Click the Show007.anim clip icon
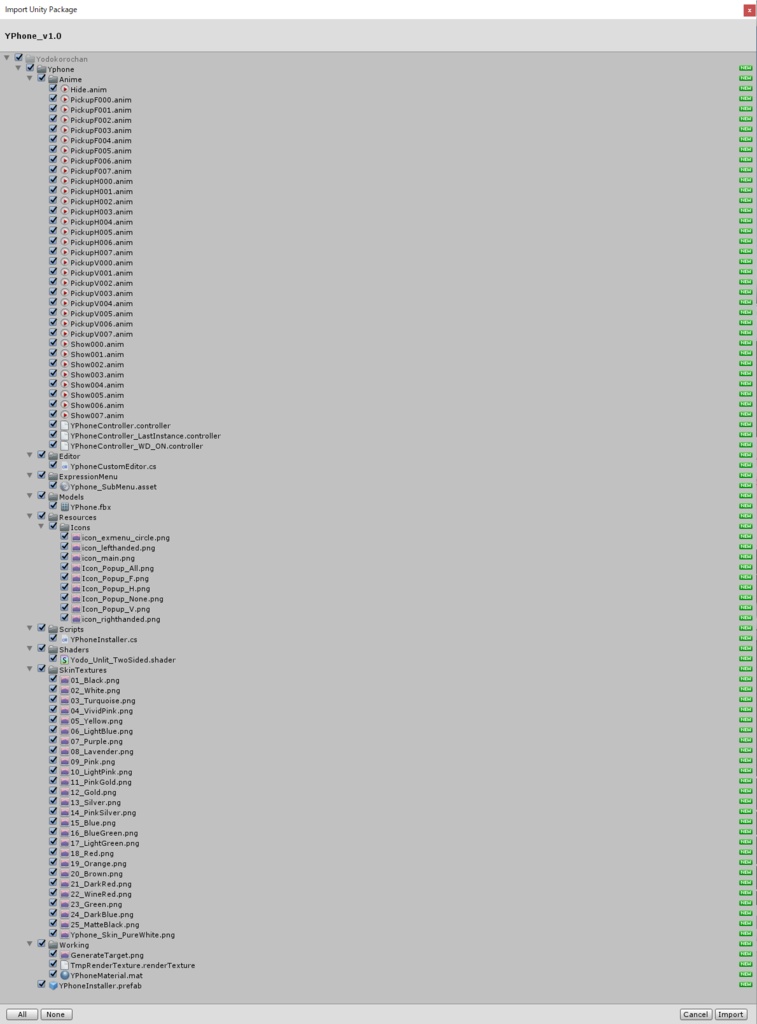757x1024 pixels. click(x=65, y=415)
